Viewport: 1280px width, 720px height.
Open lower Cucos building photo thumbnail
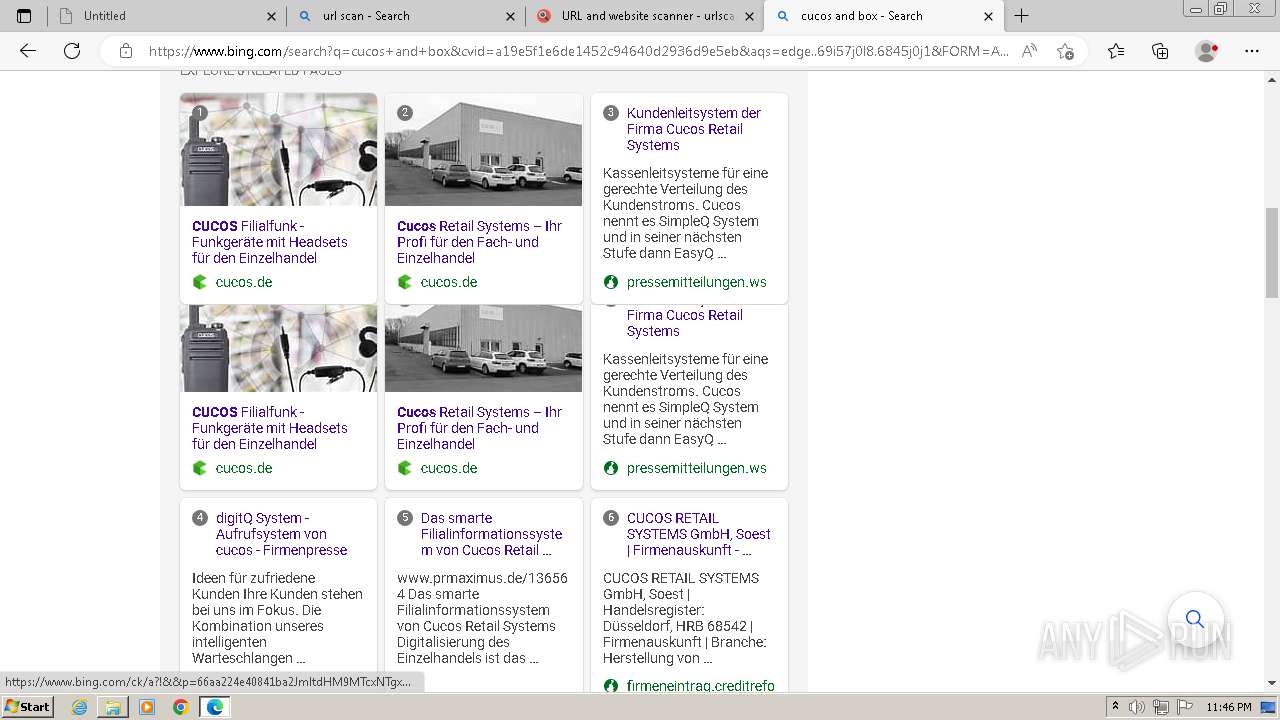point(483,348)
